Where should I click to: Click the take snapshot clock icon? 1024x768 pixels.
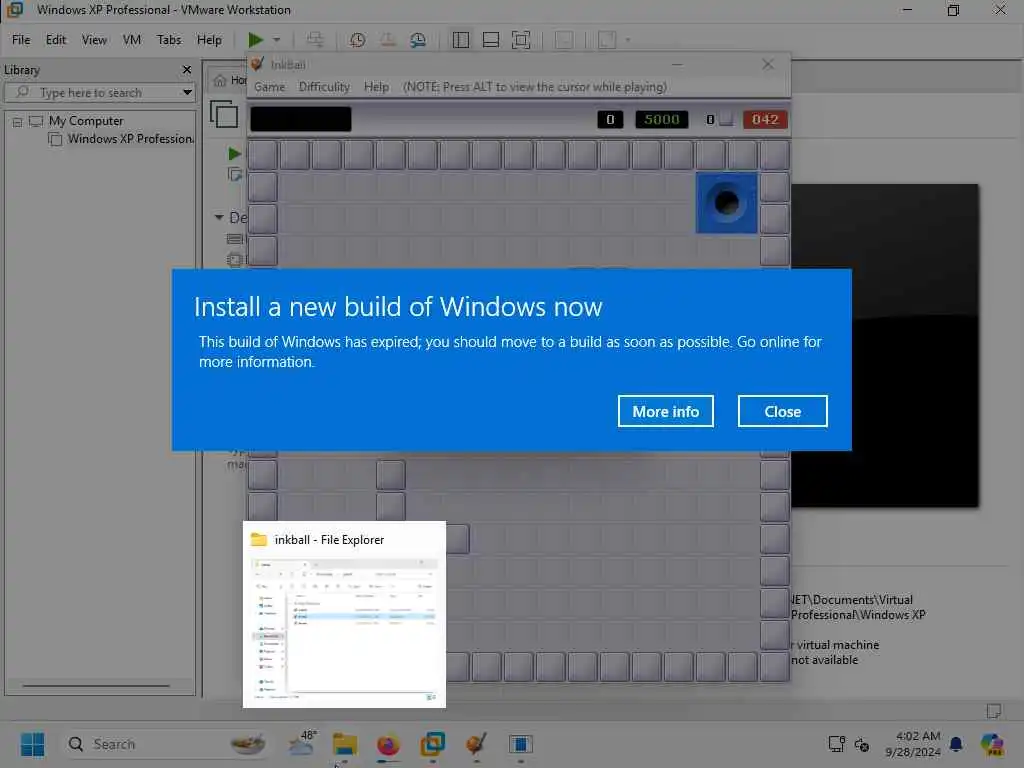[357, 40]
